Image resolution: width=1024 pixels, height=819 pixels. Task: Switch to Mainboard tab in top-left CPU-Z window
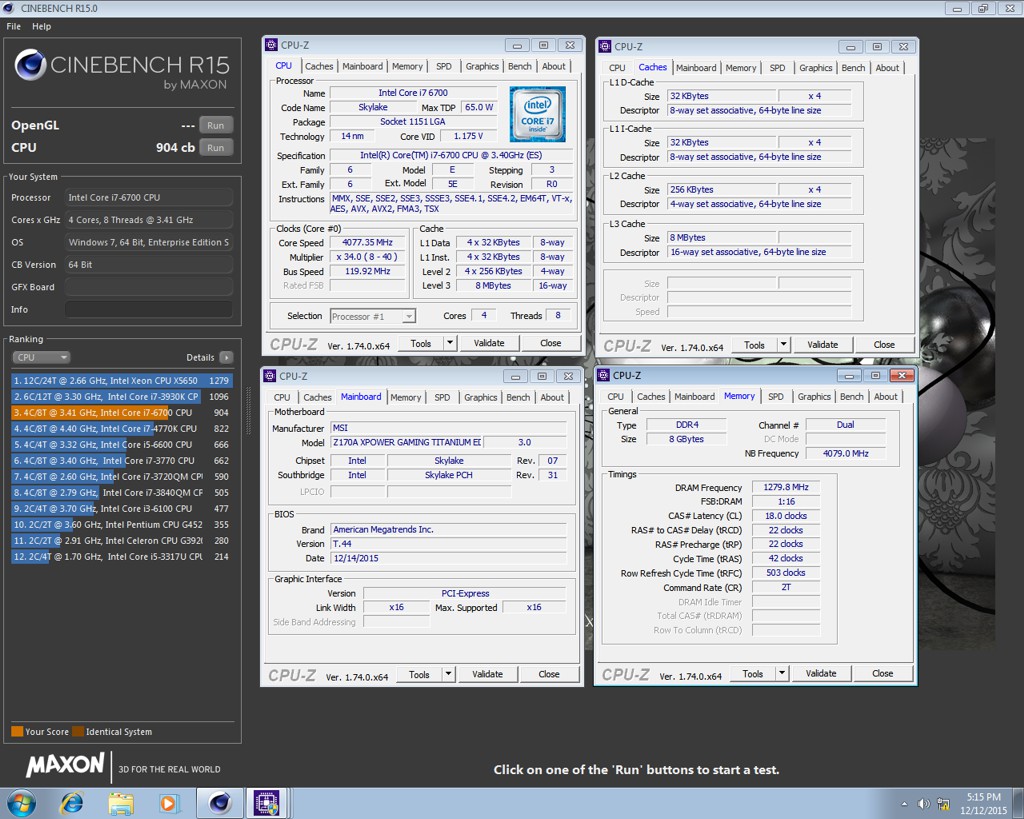(362, 66)
